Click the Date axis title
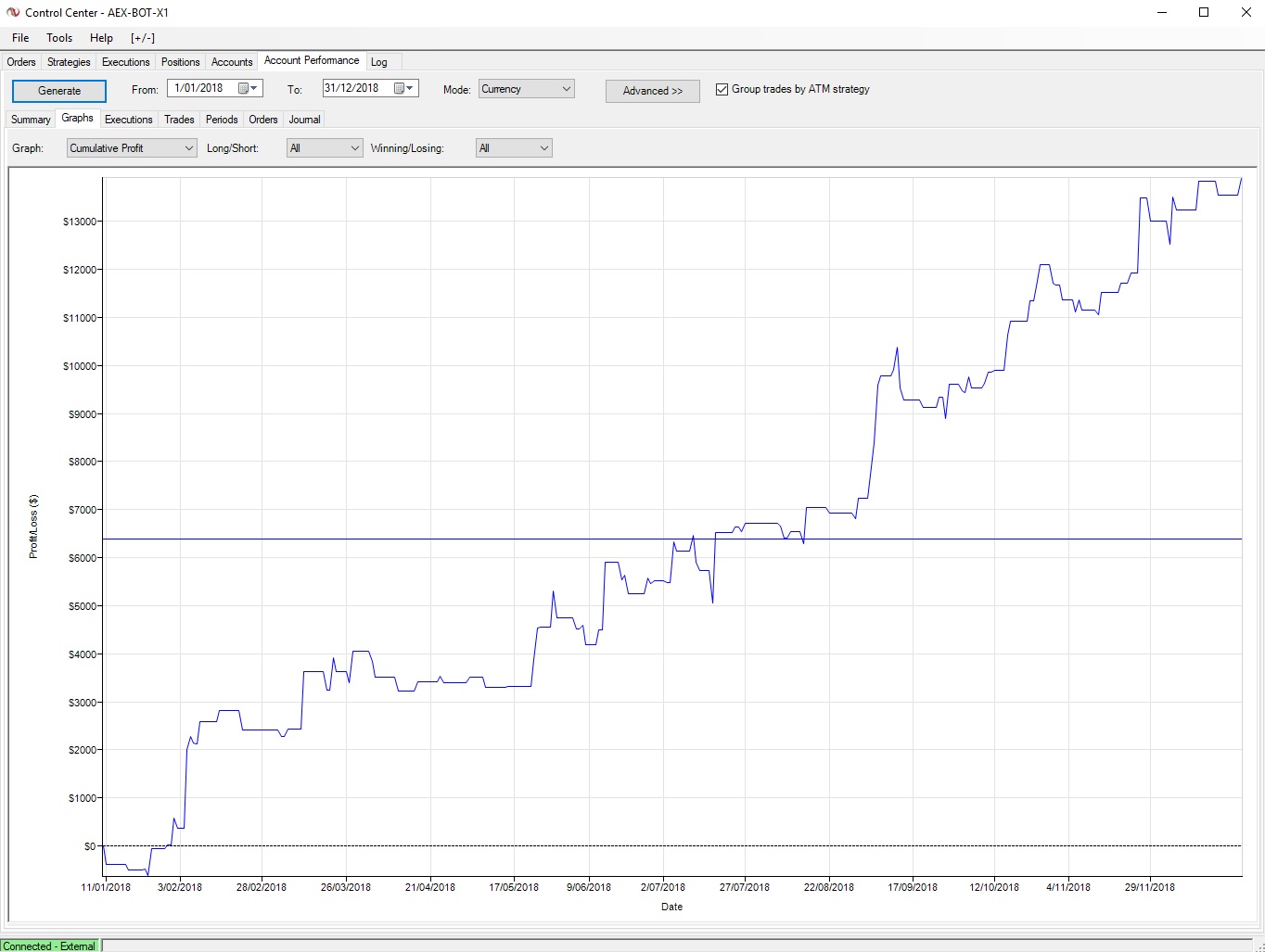Image resolution: width=1265 pixels, height=952 pixels. pos(672,907)
